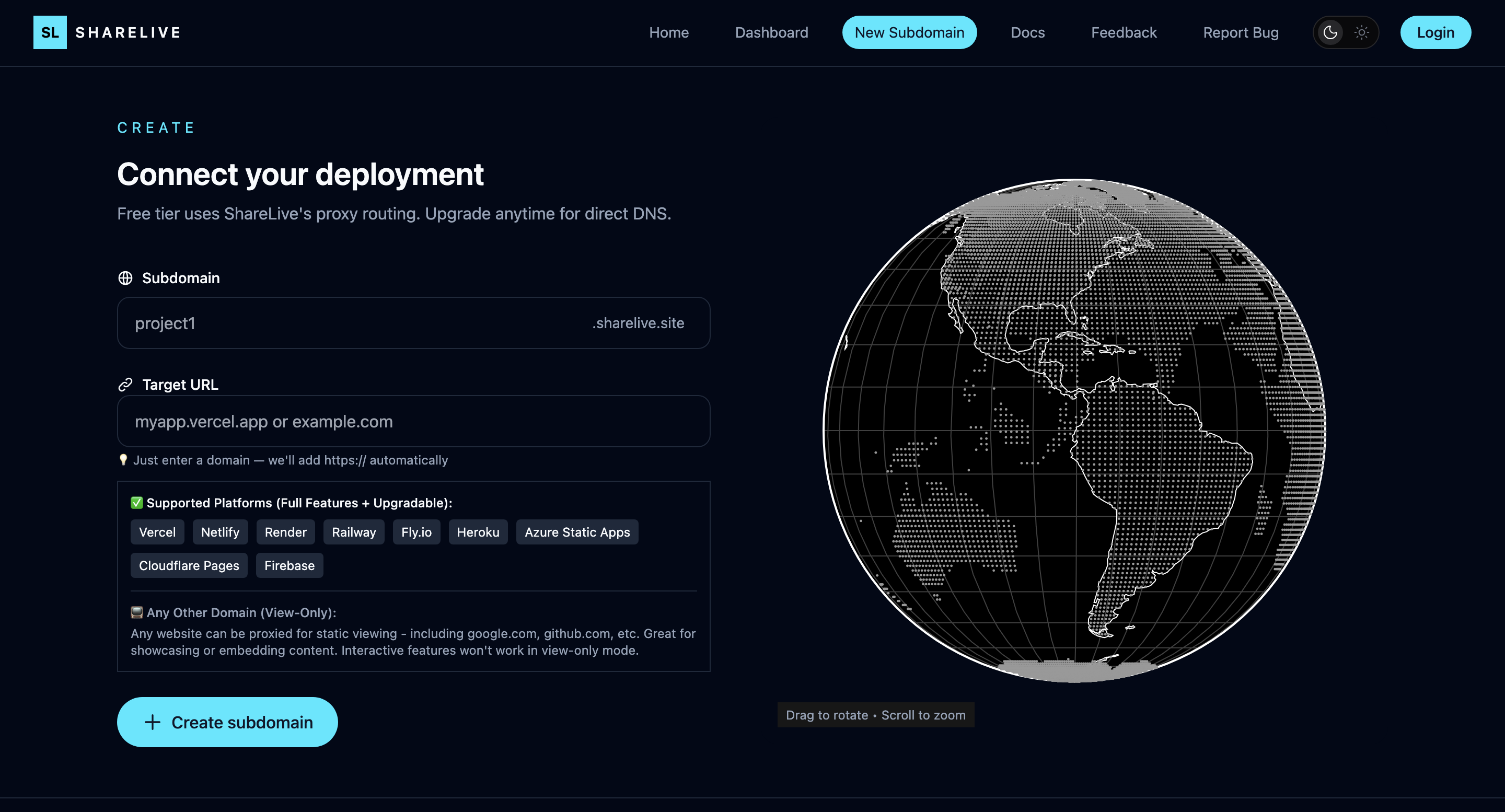Open the Dashboard nav item

[x=772, y=32]
